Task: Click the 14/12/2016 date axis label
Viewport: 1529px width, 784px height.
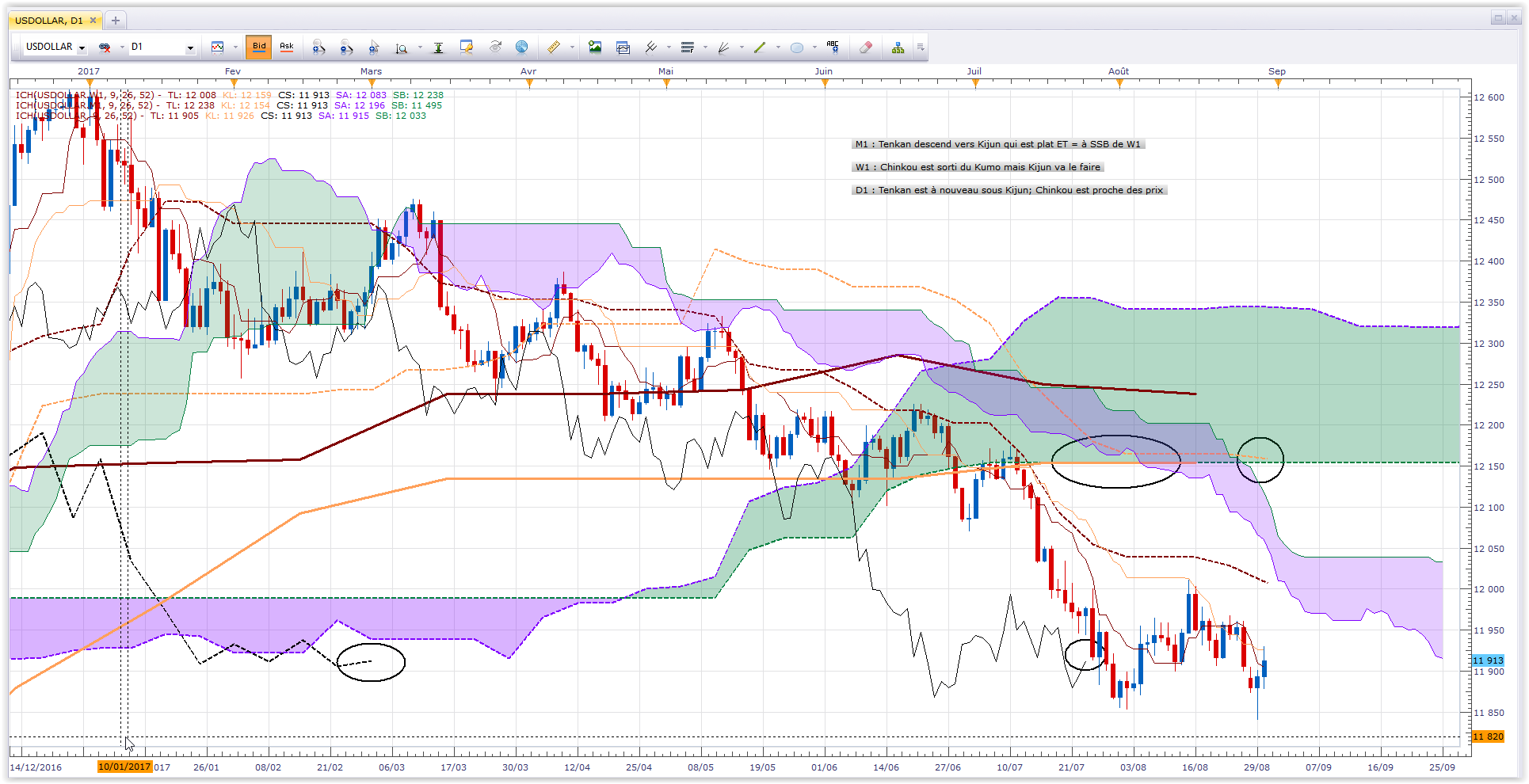Action: click(36, 767)
